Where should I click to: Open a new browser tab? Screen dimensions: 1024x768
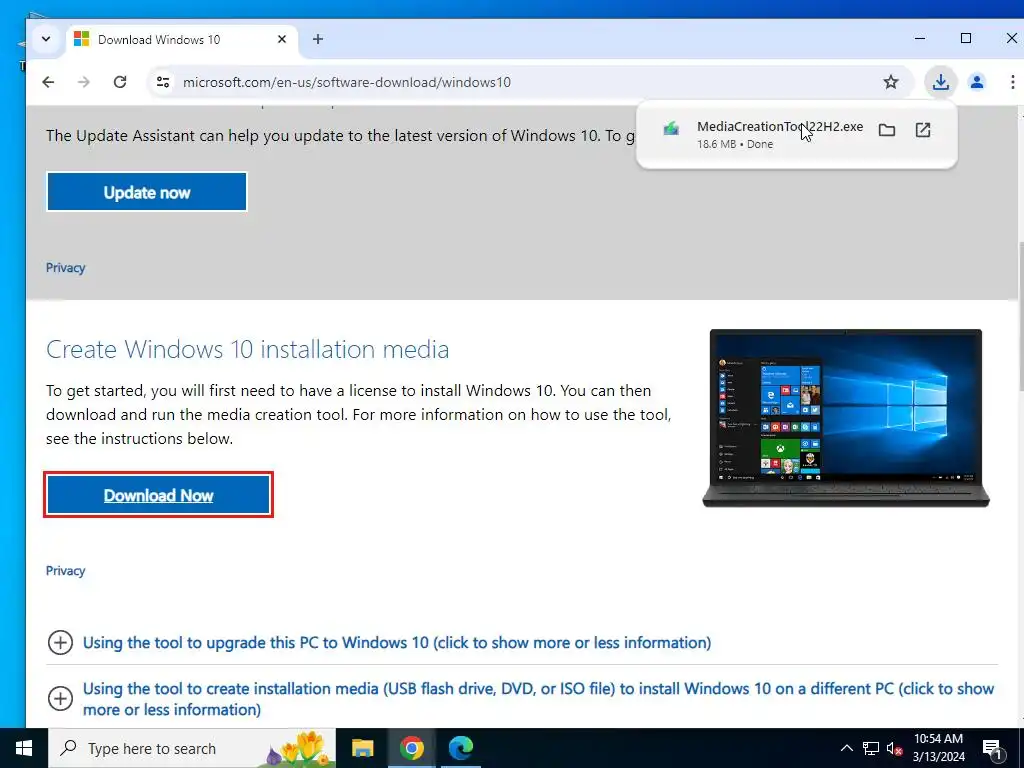click(317, 39)
